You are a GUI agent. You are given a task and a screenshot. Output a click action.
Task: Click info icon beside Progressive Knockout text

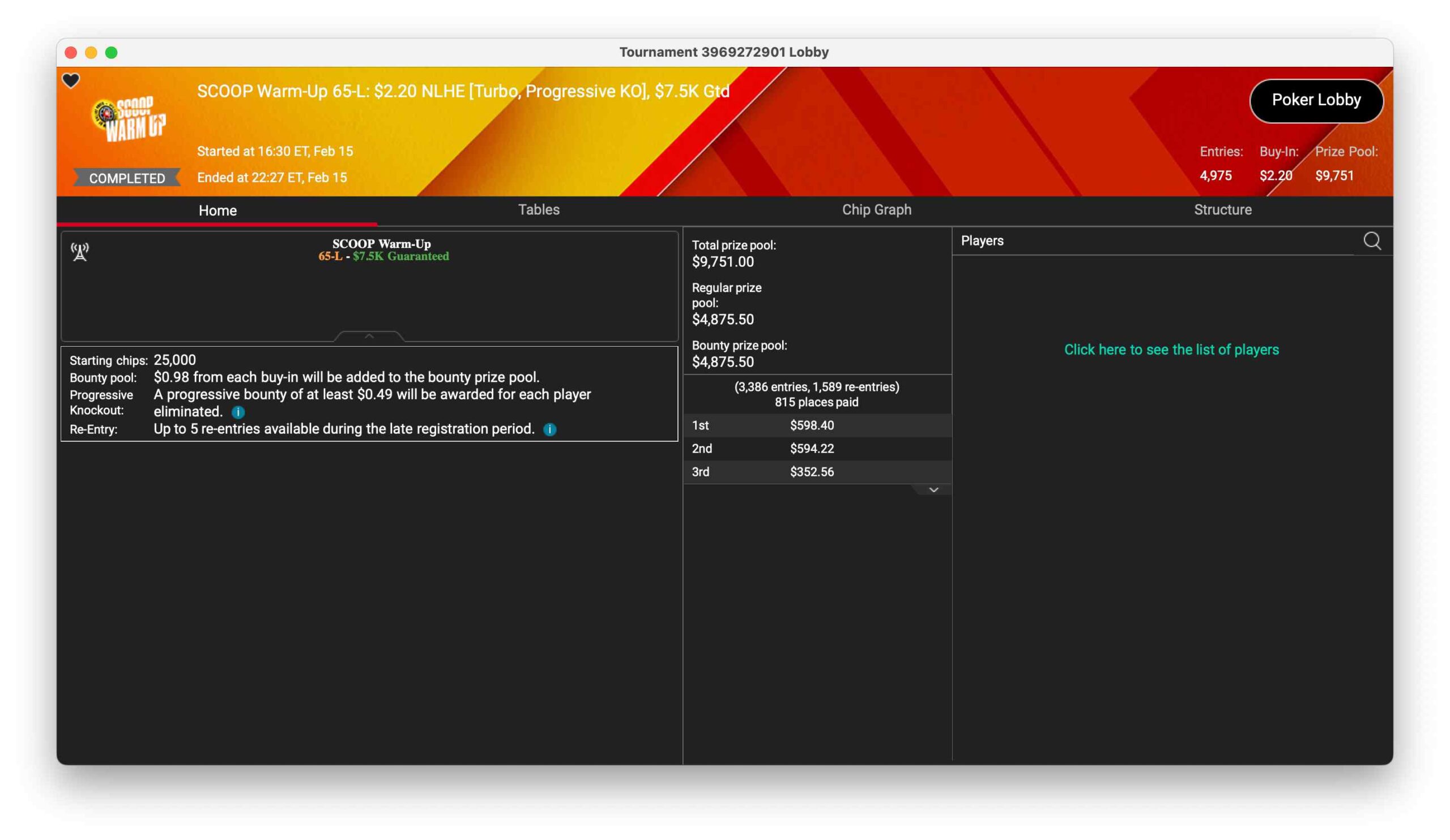pyautogui.click(x=238, y=412)
